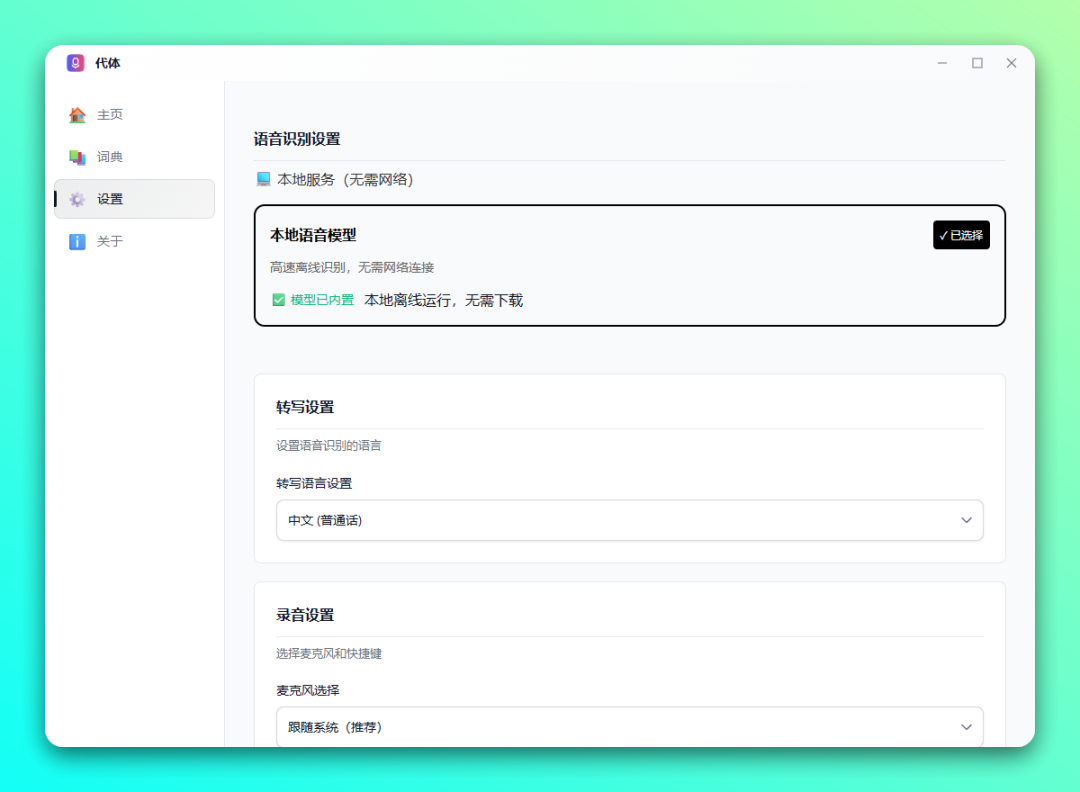Maximize the 代体 window
The width and height of the screenshot is (1080, 792).
[977, 63]
